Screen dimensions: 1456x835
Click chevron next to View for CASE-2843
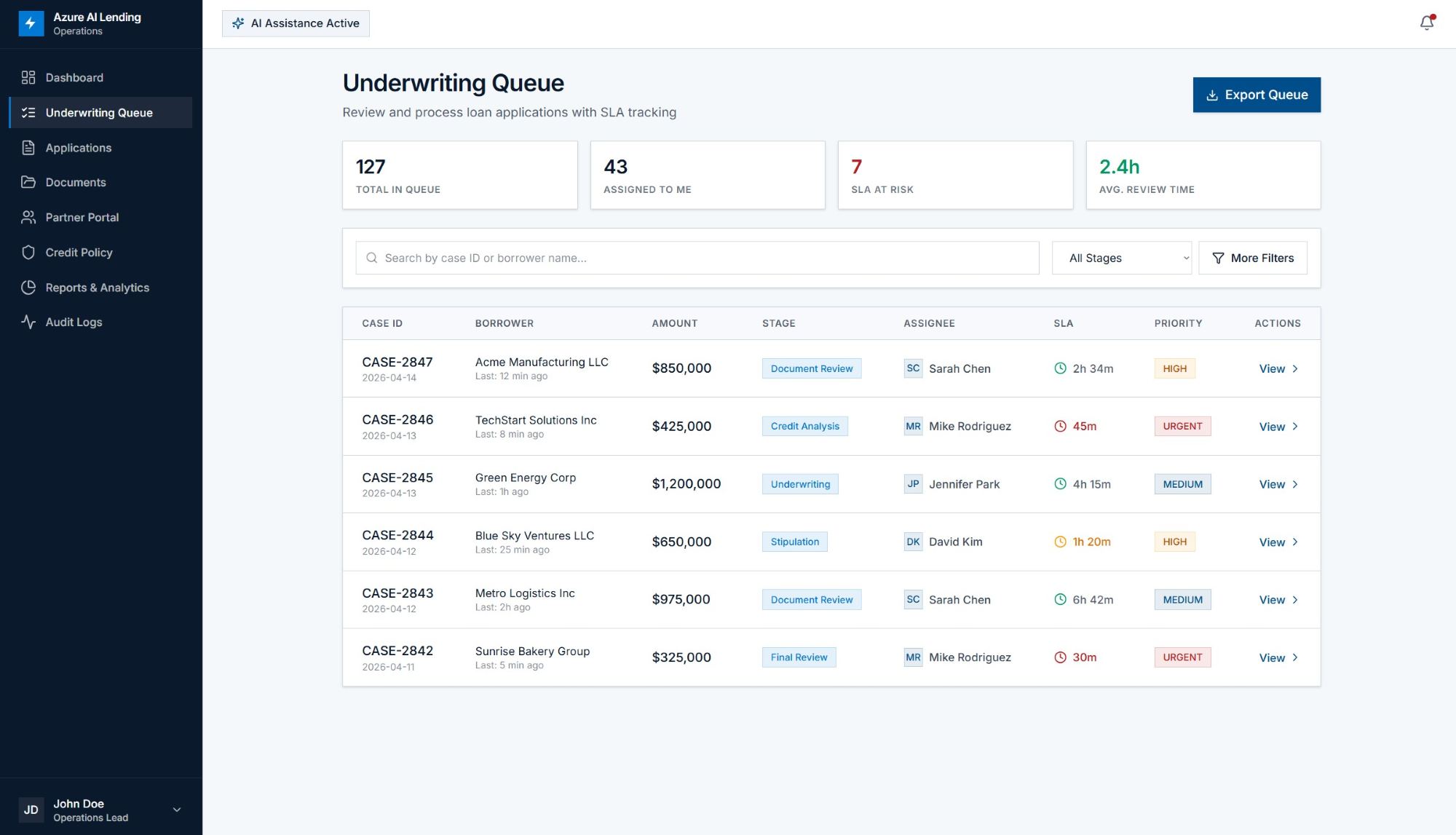(1295, 600)
